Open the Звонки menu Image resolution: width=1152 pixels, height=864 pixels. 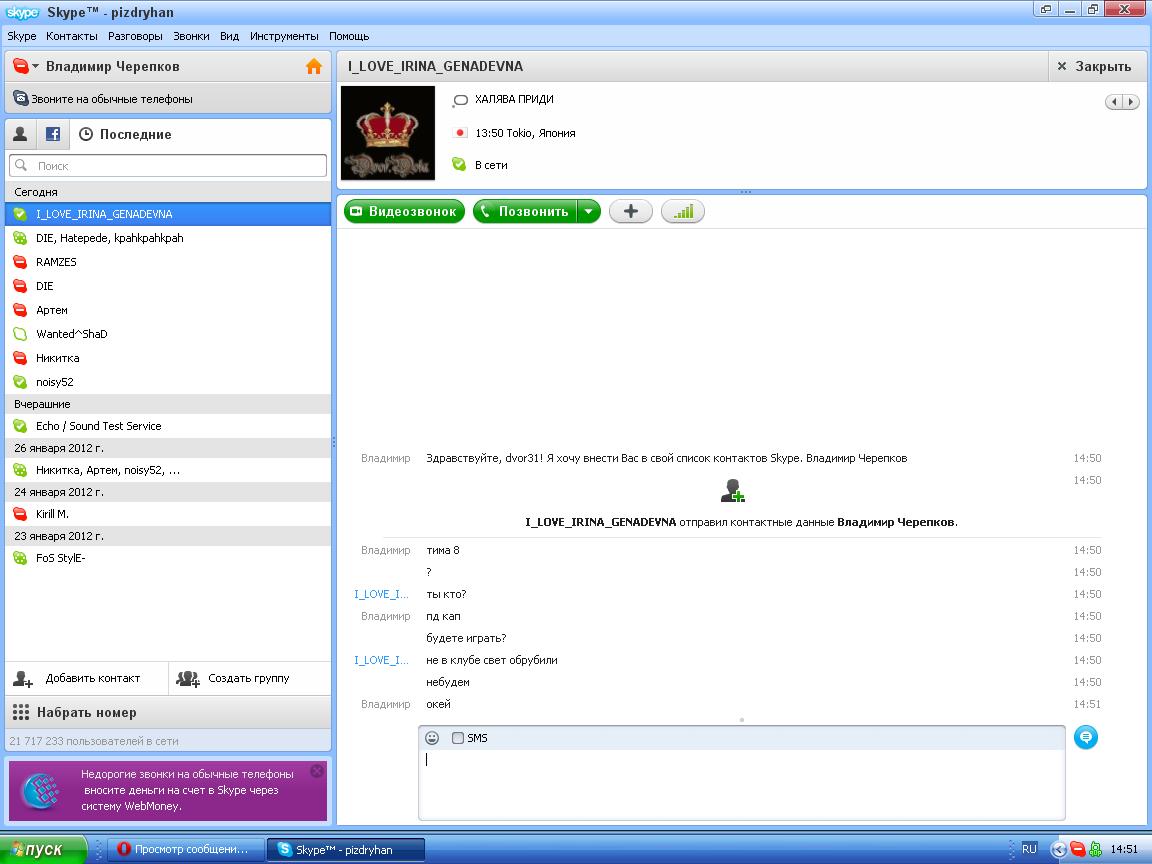[191, 36]
